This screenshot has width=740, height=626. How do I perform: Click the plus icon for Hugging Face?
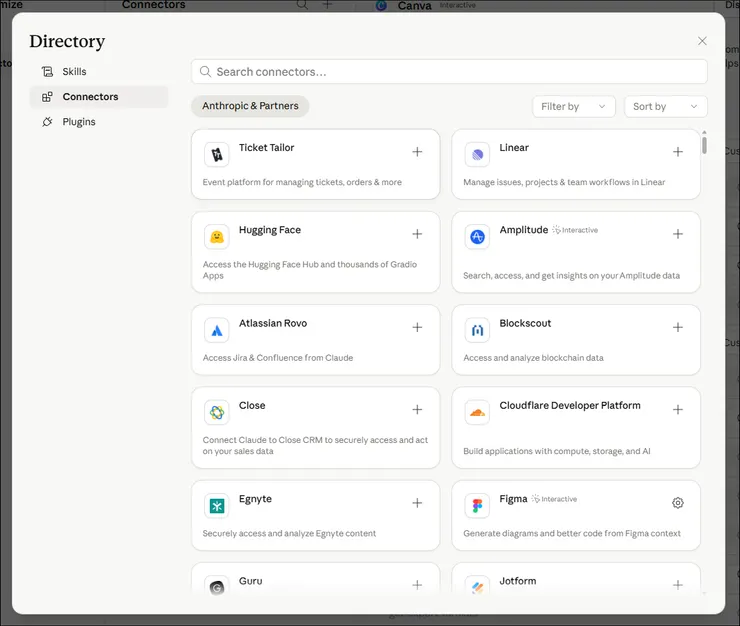click(417, 234)
